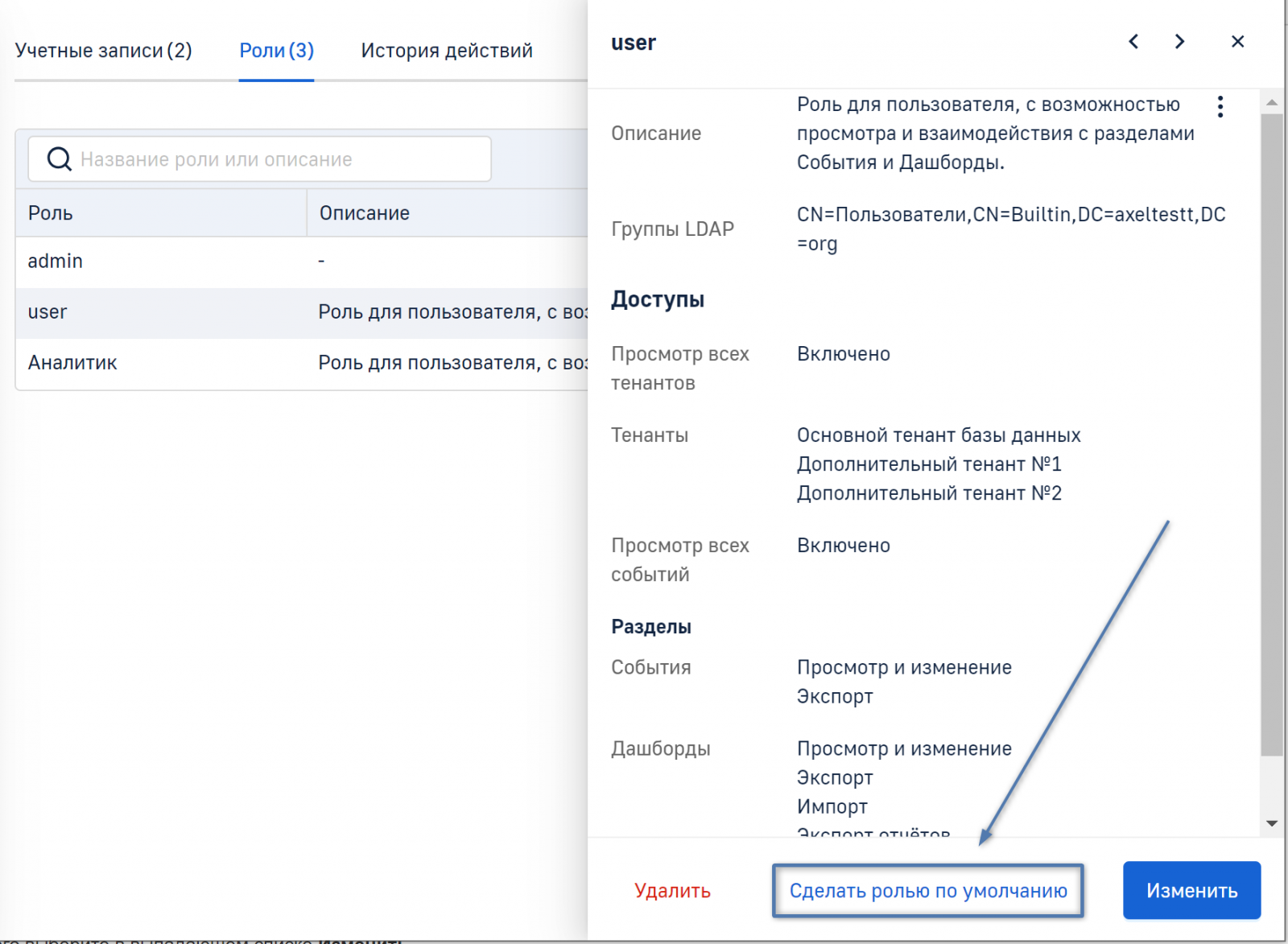1288x944 pixels.
Task: Go to next role with right chevron
Action: 1179,42
